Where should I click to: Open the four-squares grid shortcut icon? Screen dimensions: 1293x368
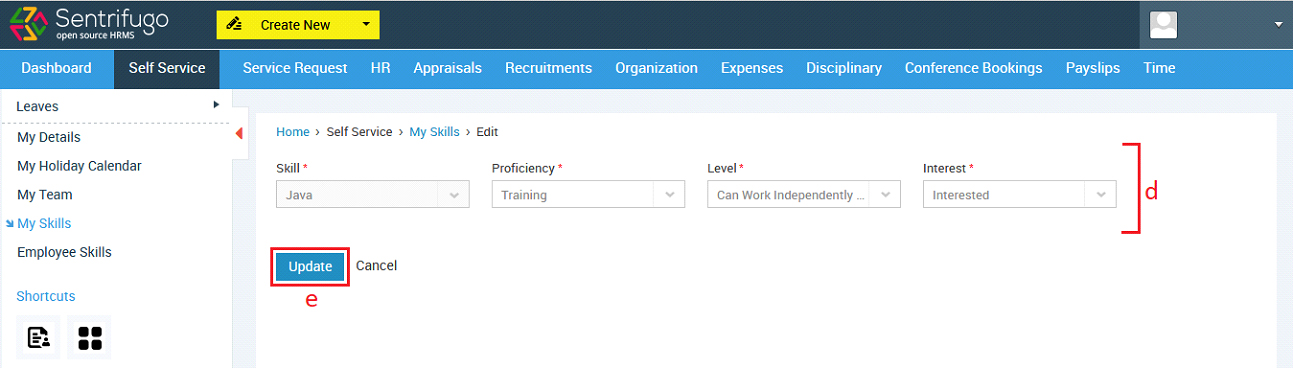[89, 337]
